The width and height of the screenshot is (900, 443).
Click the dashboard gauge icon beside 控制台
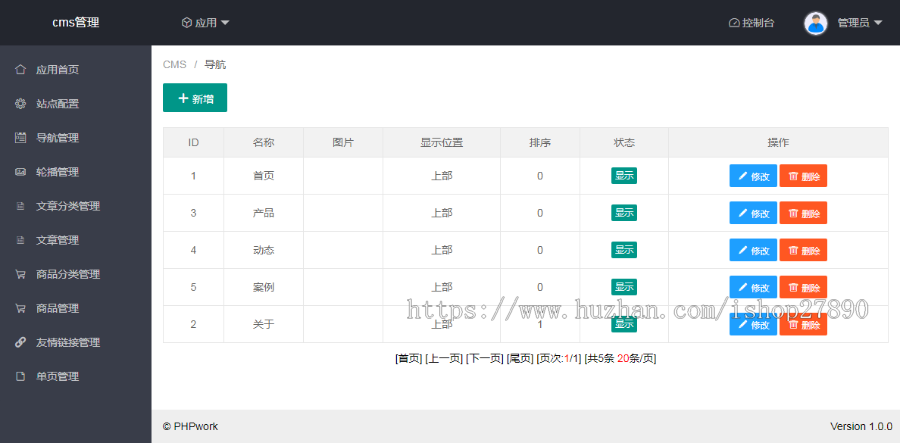[734, 23]
